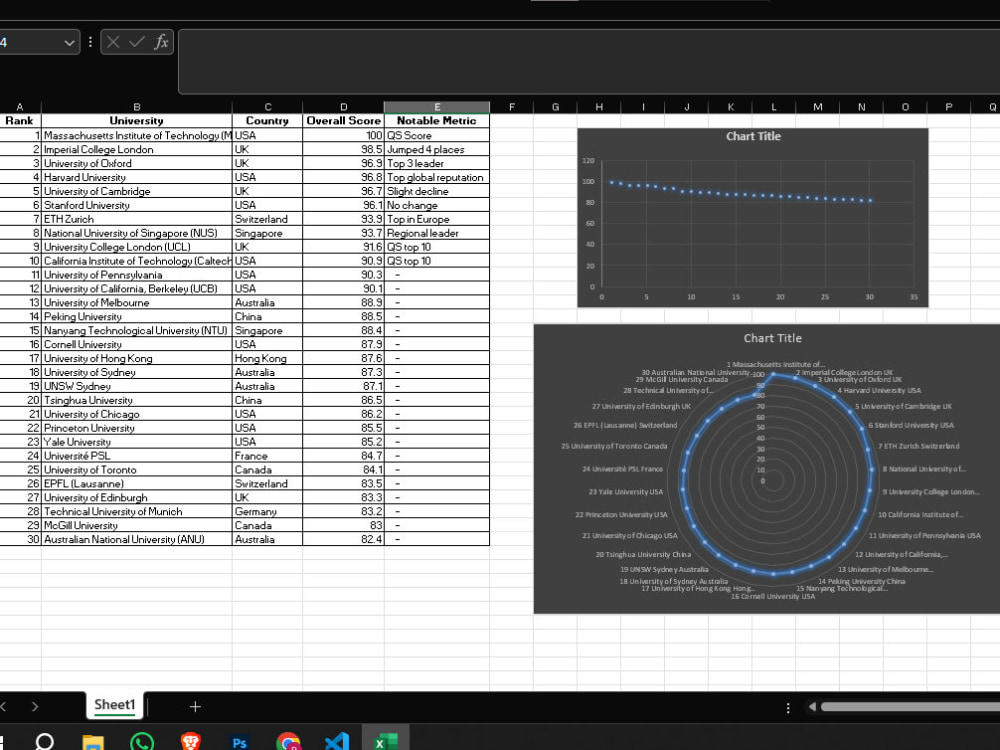Select the Jumped 4 places cell

[437, 149]
